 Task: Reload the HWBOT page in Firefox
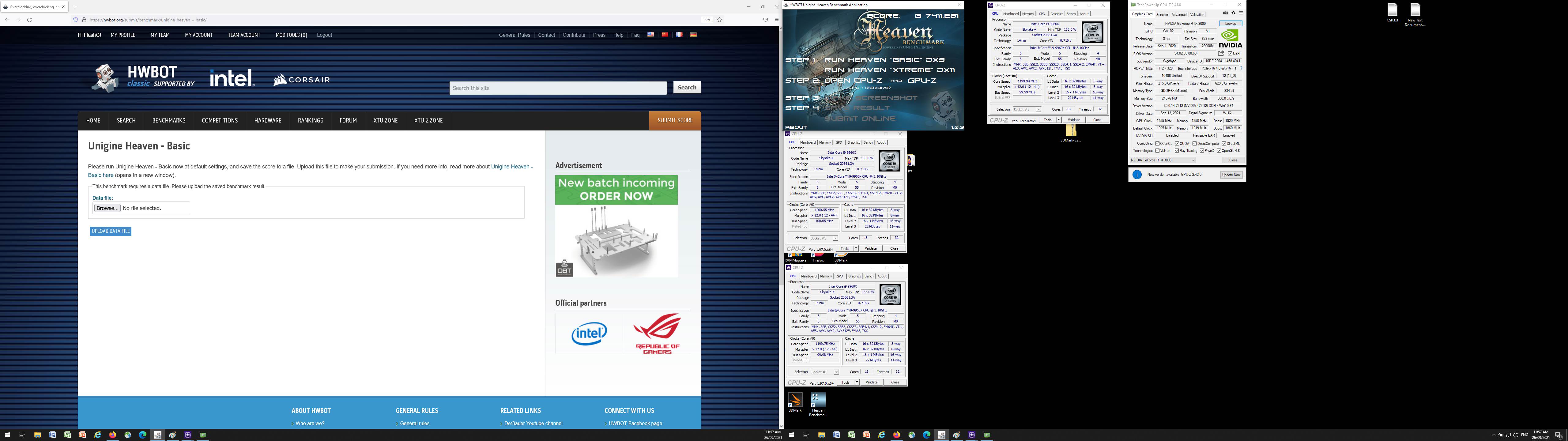tap(29, 20)
